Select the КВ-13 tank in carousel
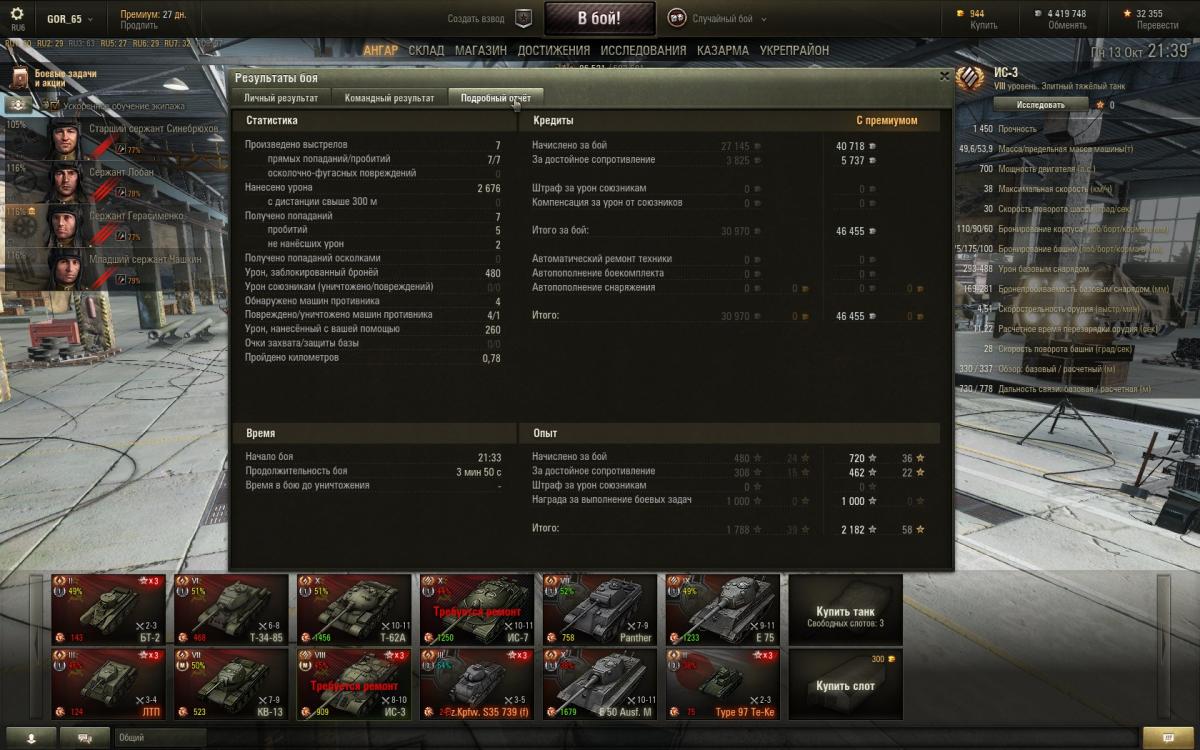 click(x=231, y=685)
